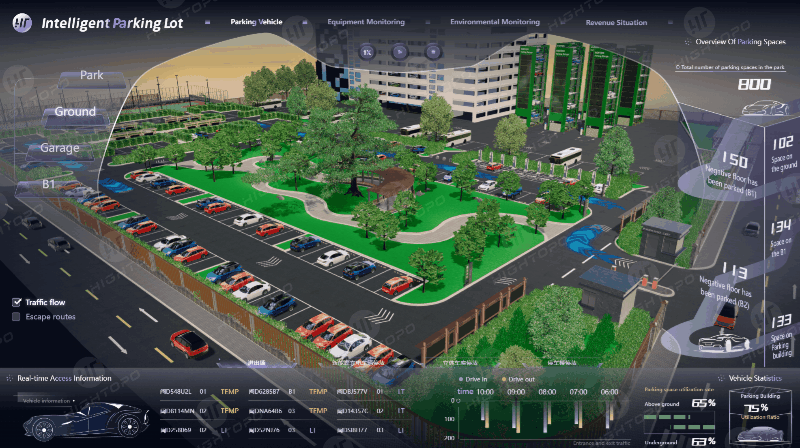Click the Underground 63% utilization value

[x=703, y=441]
